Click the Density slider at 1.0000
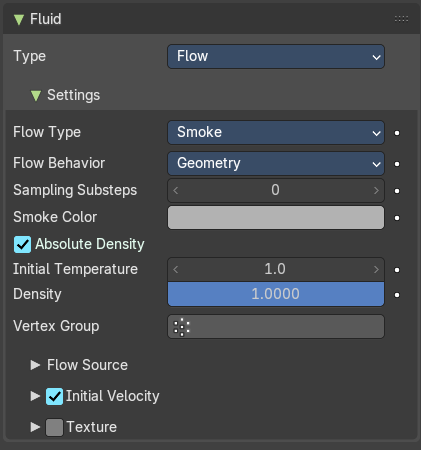The image size is (421, 450). pos(276,294)
